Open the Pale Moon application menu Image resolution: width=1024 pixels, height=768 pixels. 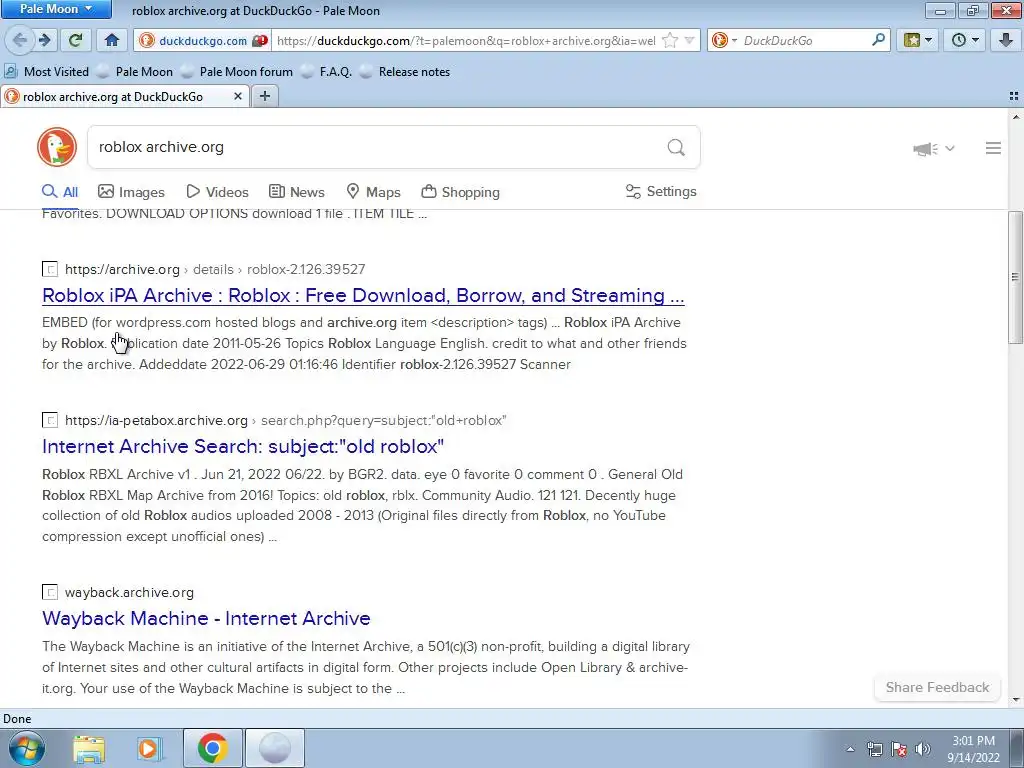pos(56,9)
